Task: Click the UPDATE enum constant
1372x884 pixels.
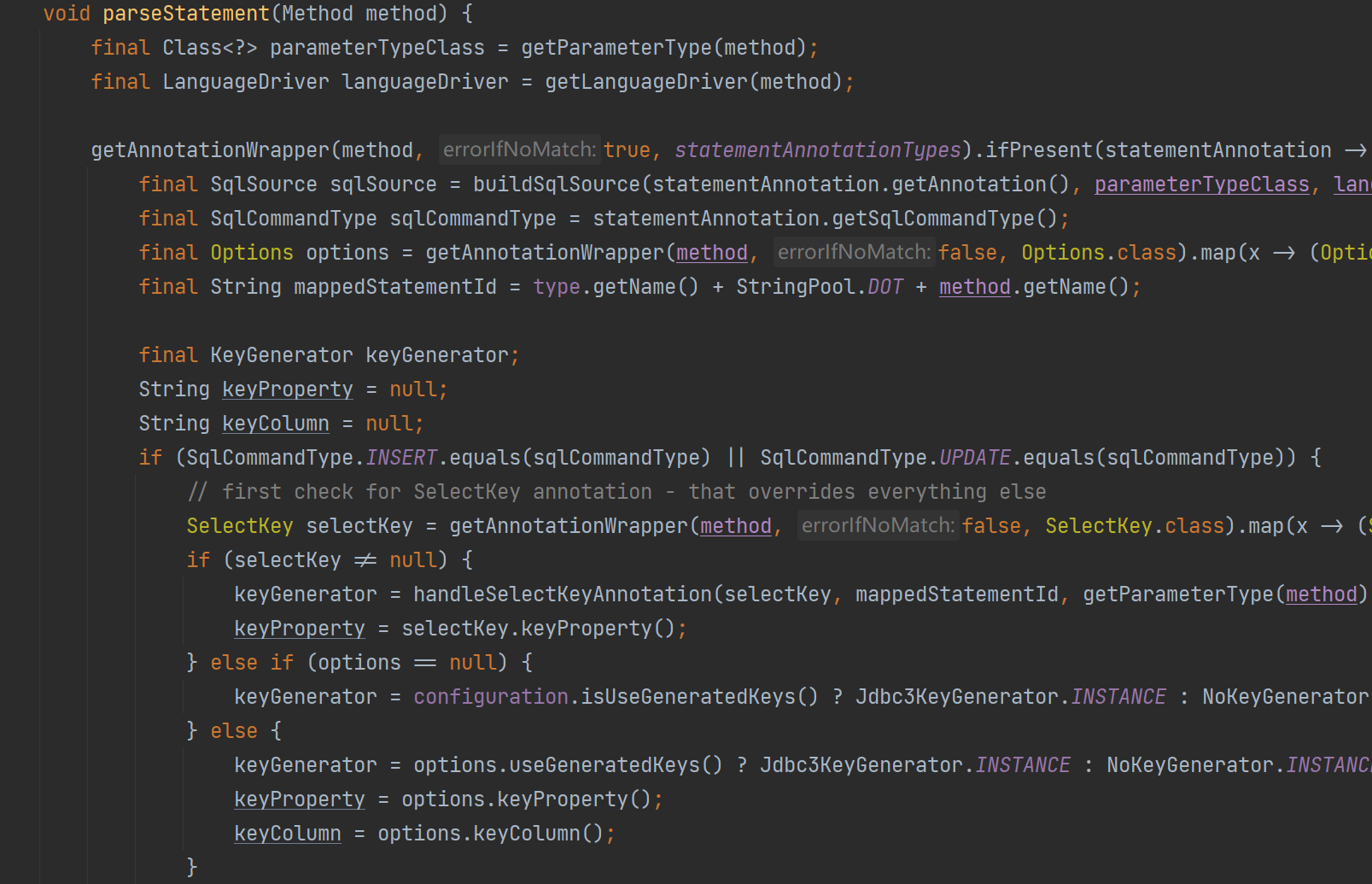Action: click(974, 458)
